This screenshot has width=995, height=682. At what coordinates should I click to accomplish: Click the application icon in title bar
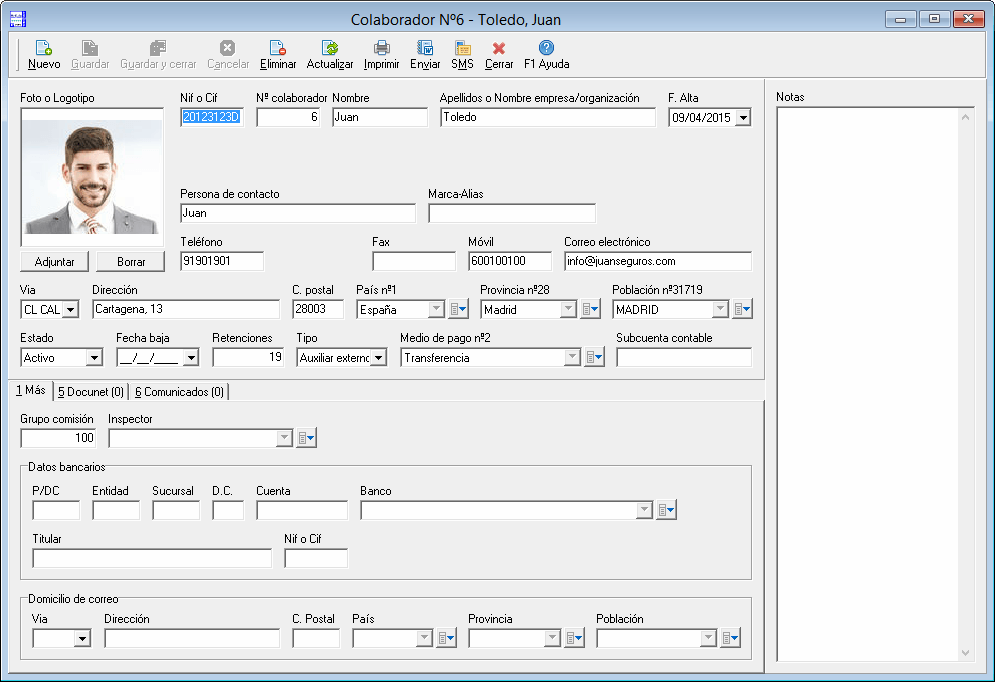click(x=18, y=19)
